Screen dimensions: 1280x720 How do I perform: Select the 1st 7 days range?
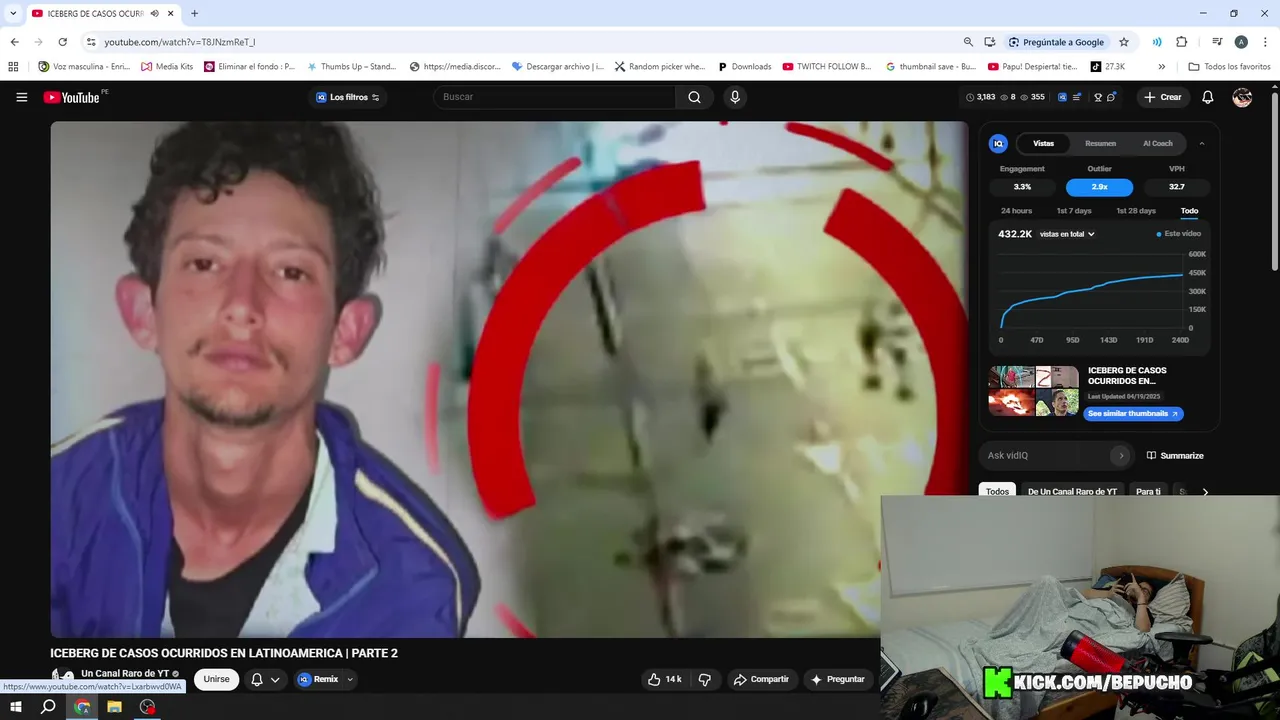pos(1074,211)
